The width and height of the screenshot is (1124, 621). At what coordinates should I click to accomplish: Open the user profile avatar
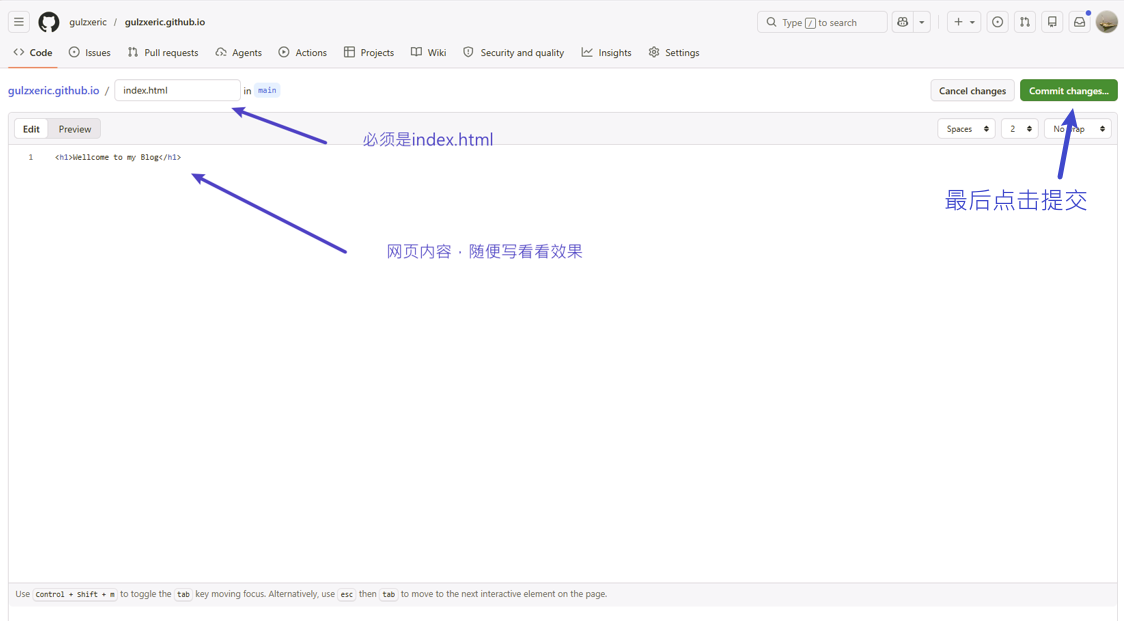pos(1107,22)
